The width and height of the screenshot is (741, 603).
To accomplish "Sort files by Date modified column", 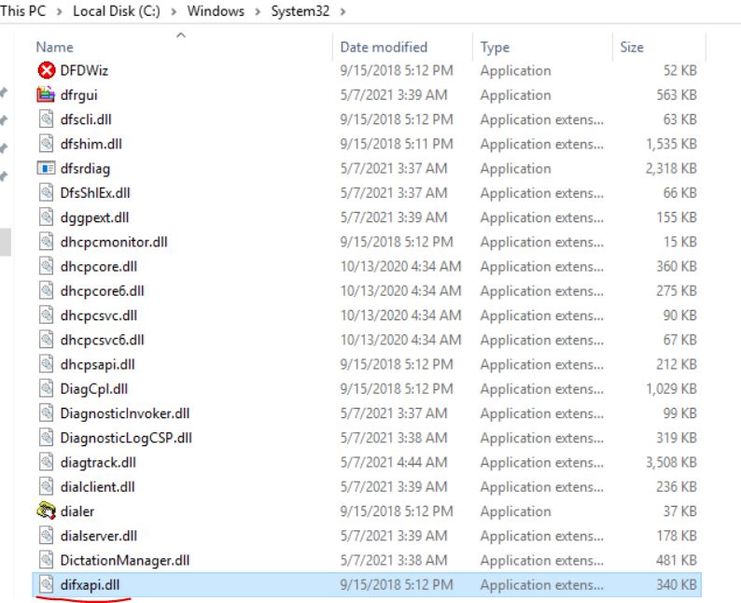I will pos(384,47).
